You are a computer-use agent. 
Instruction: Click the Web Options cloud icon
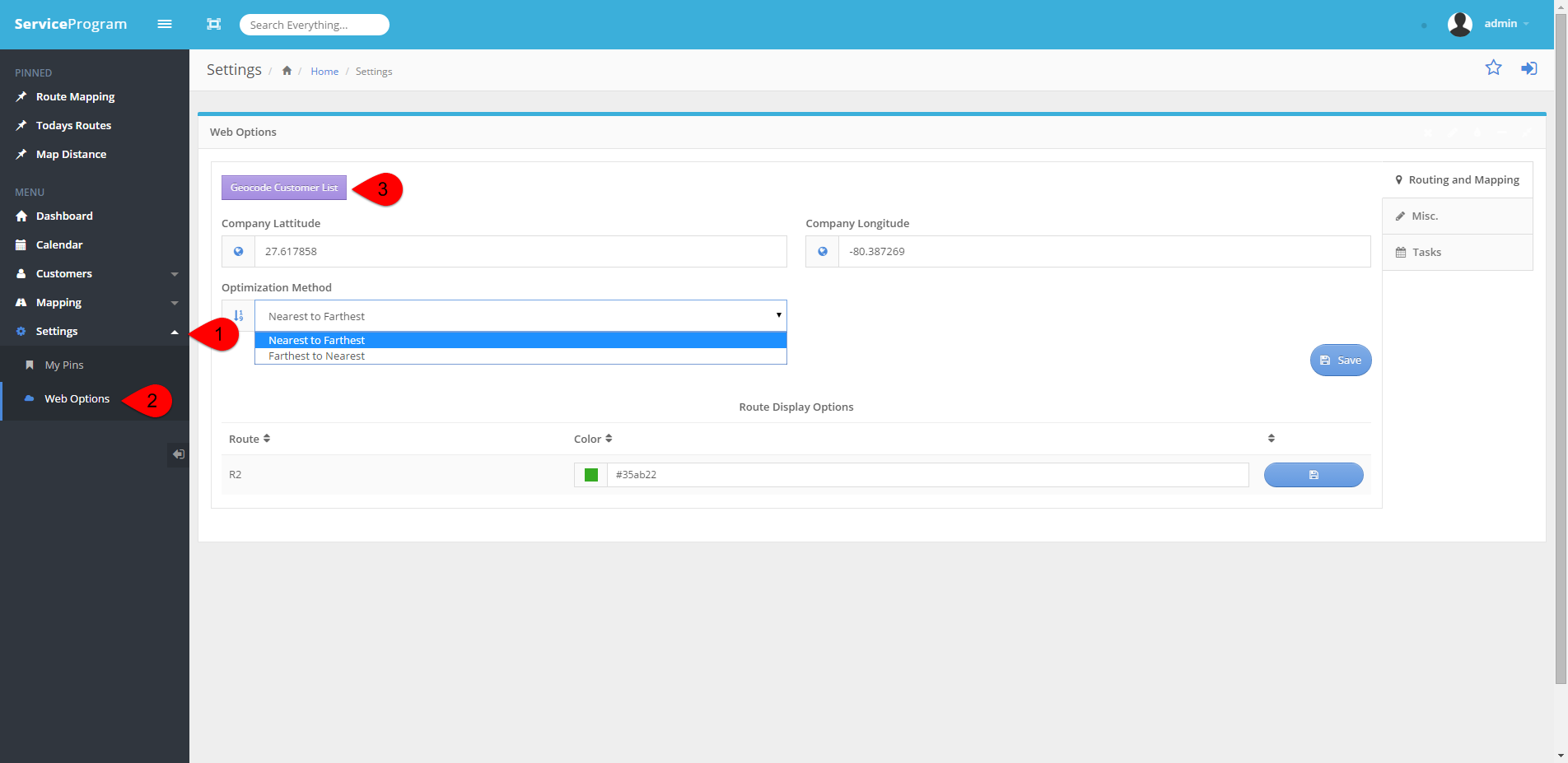[x=30, y=398]
